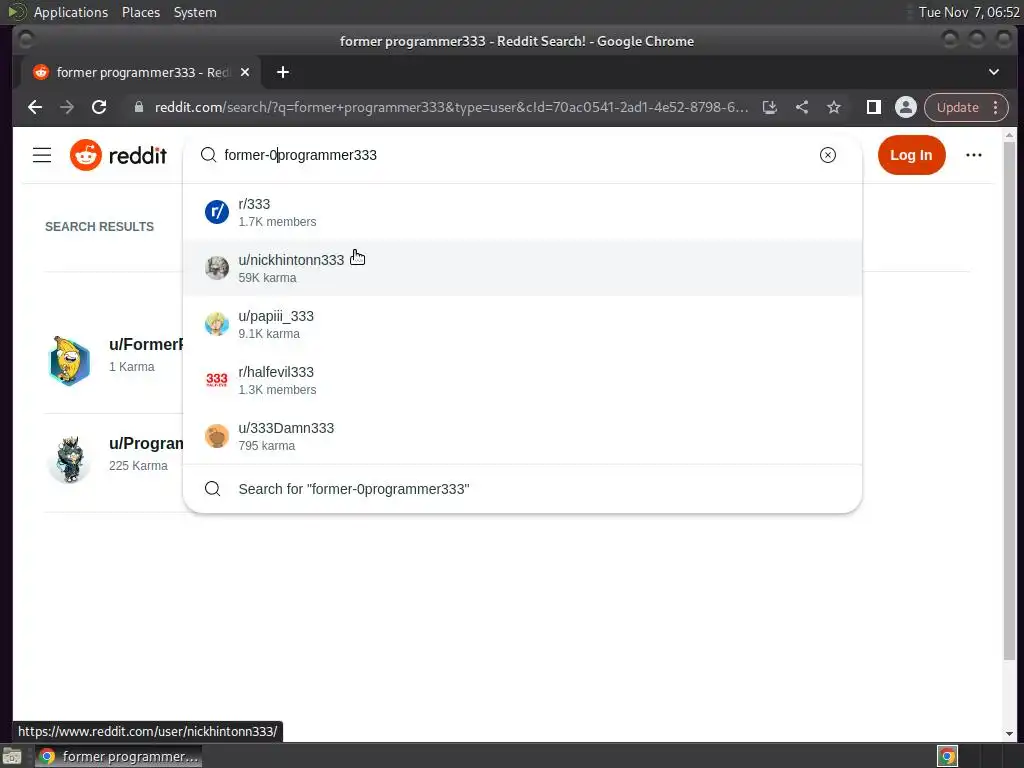This screenshot has height=768, width=1024.
Task: Expand the tab search chevron
Action: coord(994,72)
